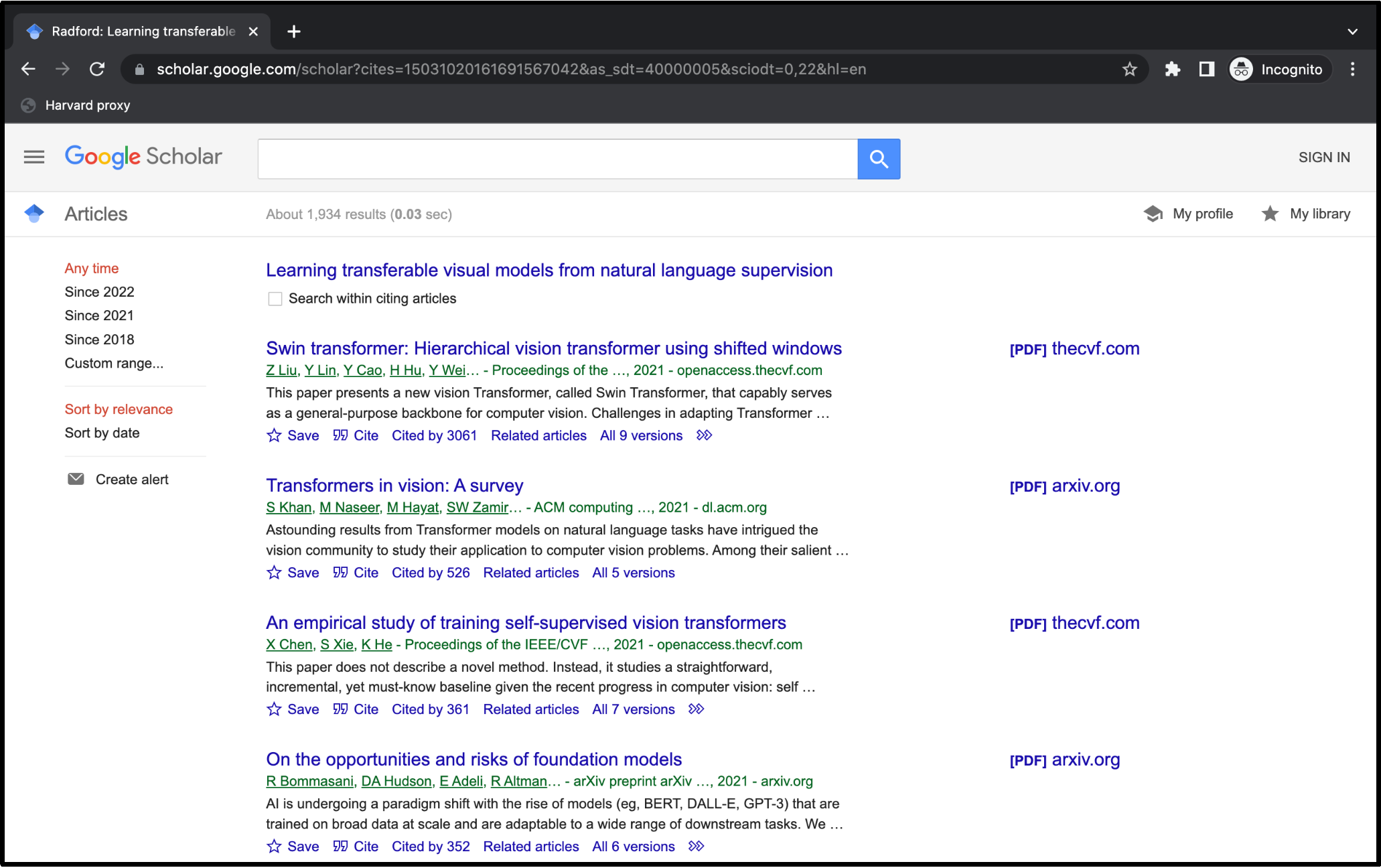Enable Search within citing articles checkbox
This screenshot has height=868, width=1381.
coord(275,299)
